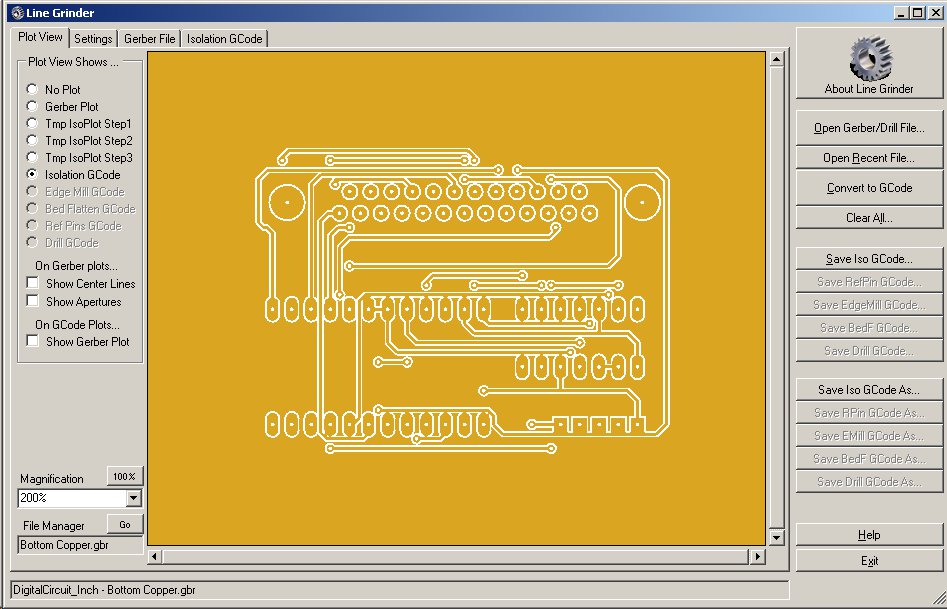Click the vertical scrollbar down arrow

(x=776, y=537)
